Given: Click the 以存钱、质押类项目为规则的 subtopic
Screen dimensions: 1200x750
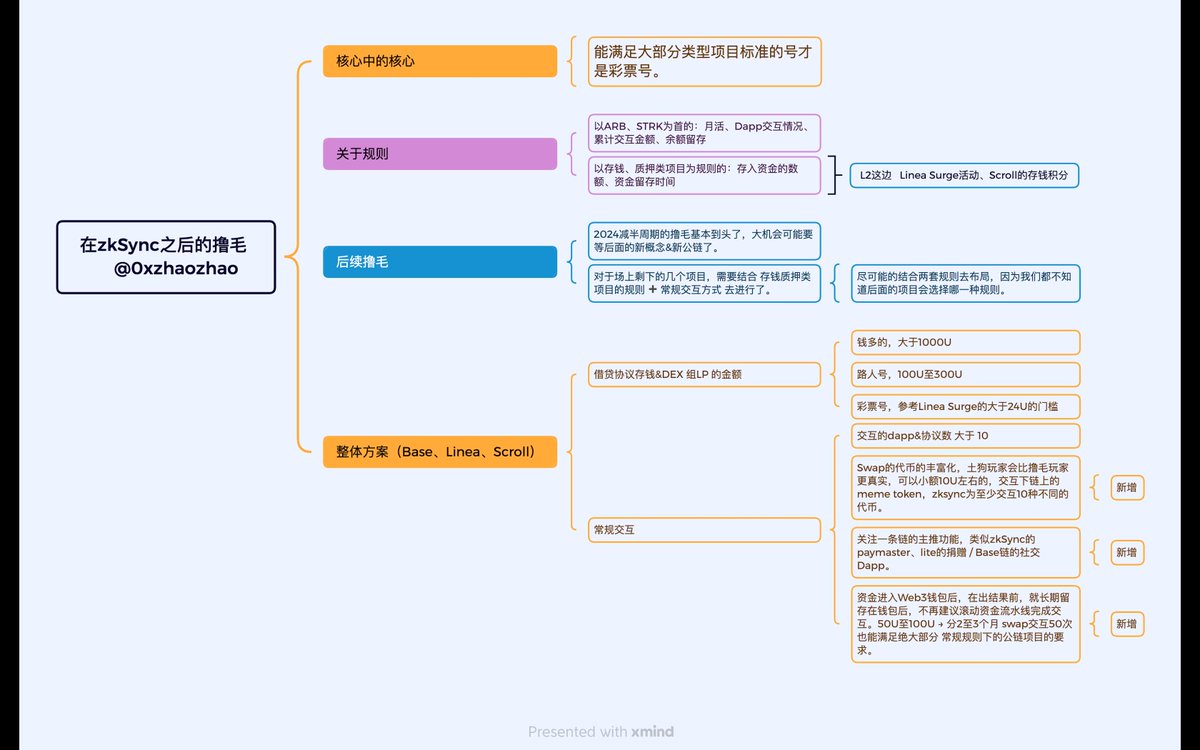Looking at the screenshot, I should point(705,175).
